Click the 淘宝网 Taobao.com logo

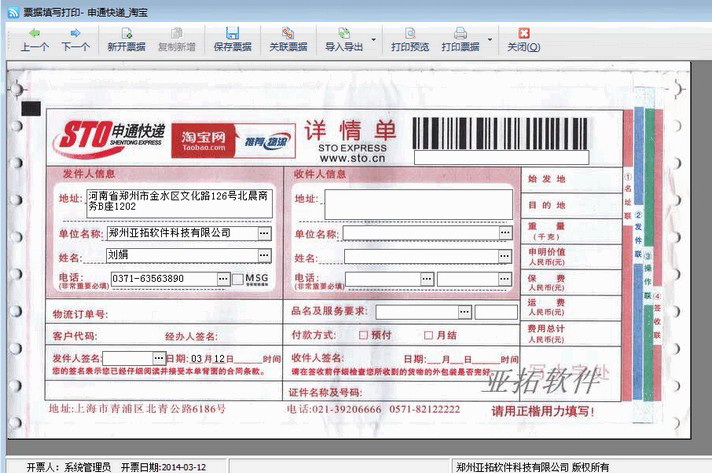pyautogui.click(x=203, y=141)
